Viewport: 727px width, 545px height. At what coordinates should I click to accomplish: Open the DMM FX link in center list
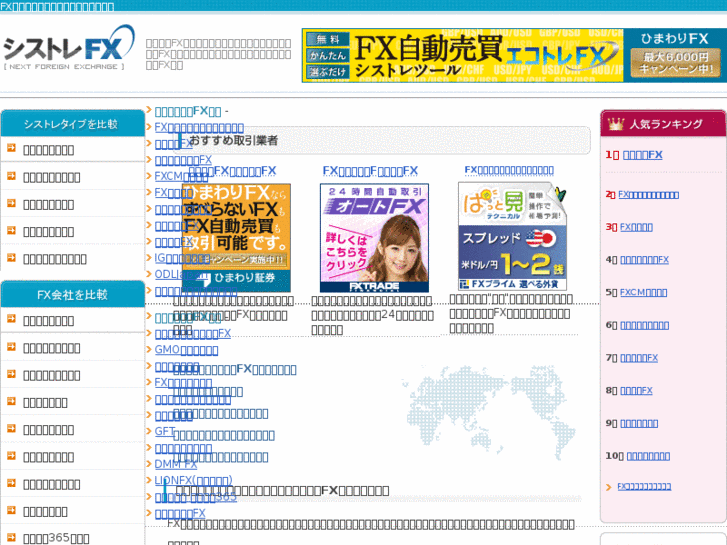click(176, 464)
